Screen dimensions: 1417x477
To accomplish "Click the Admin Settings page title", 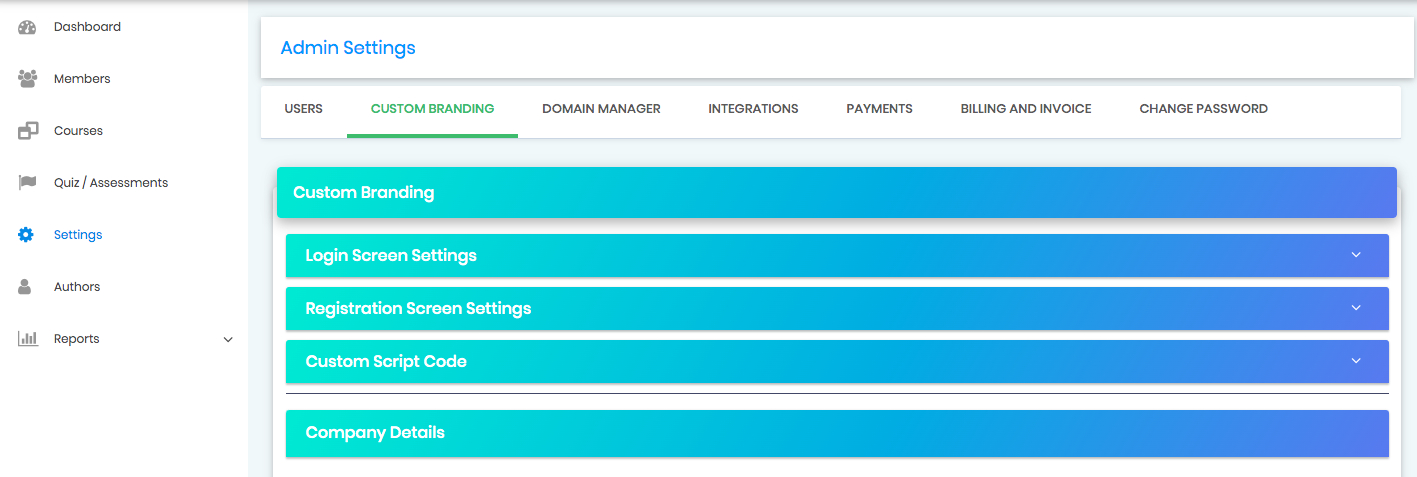I will (348, 47).
